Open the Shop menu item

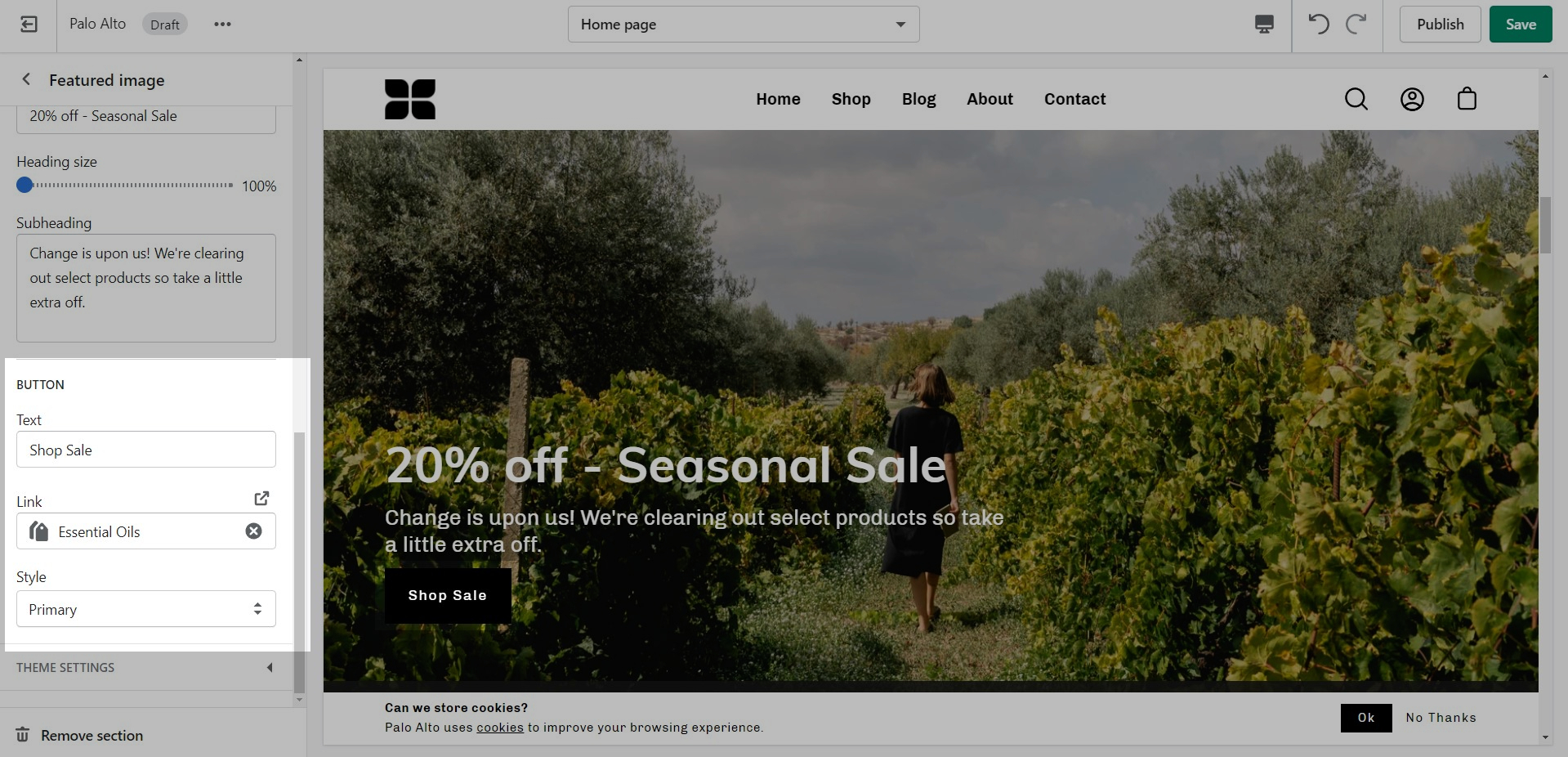[851, 99]
